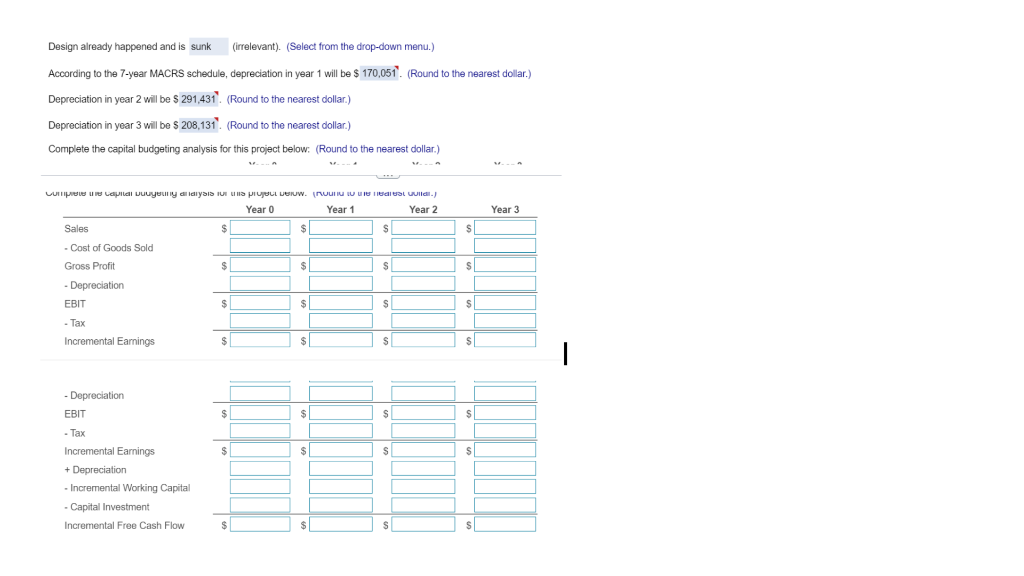Select lower EBIT Year 2 input box
Viewport: 1024px width, 576px height.
pyautogui.click(x=423, y=413)
